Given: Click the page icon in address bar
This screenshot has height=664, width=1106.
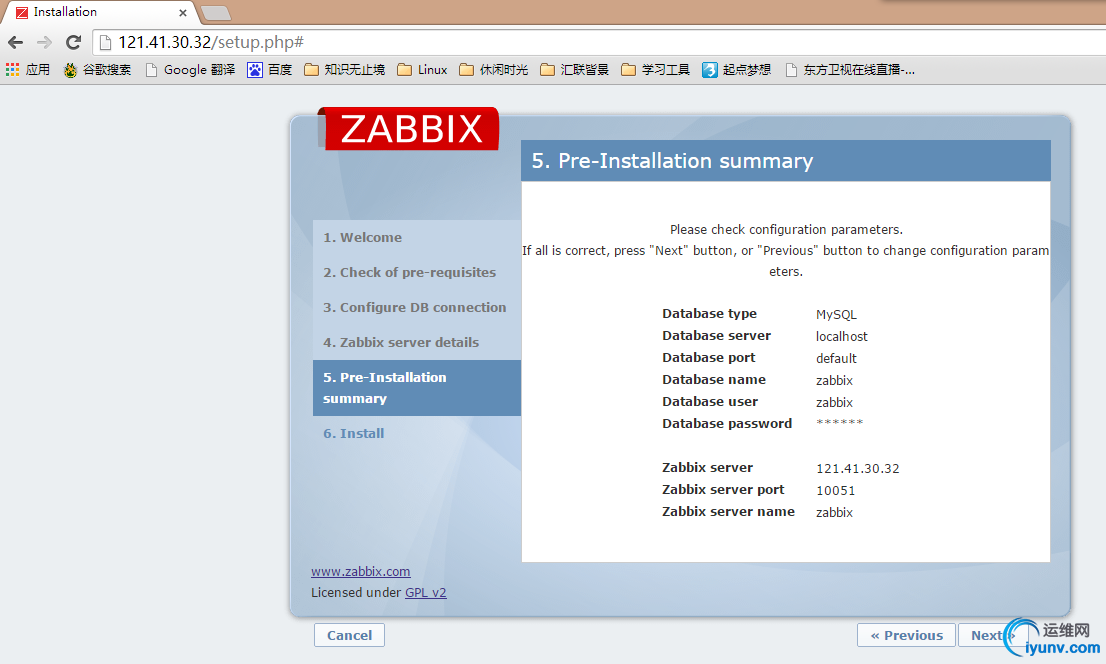Looking at the screenshot, I should (106, 42).
